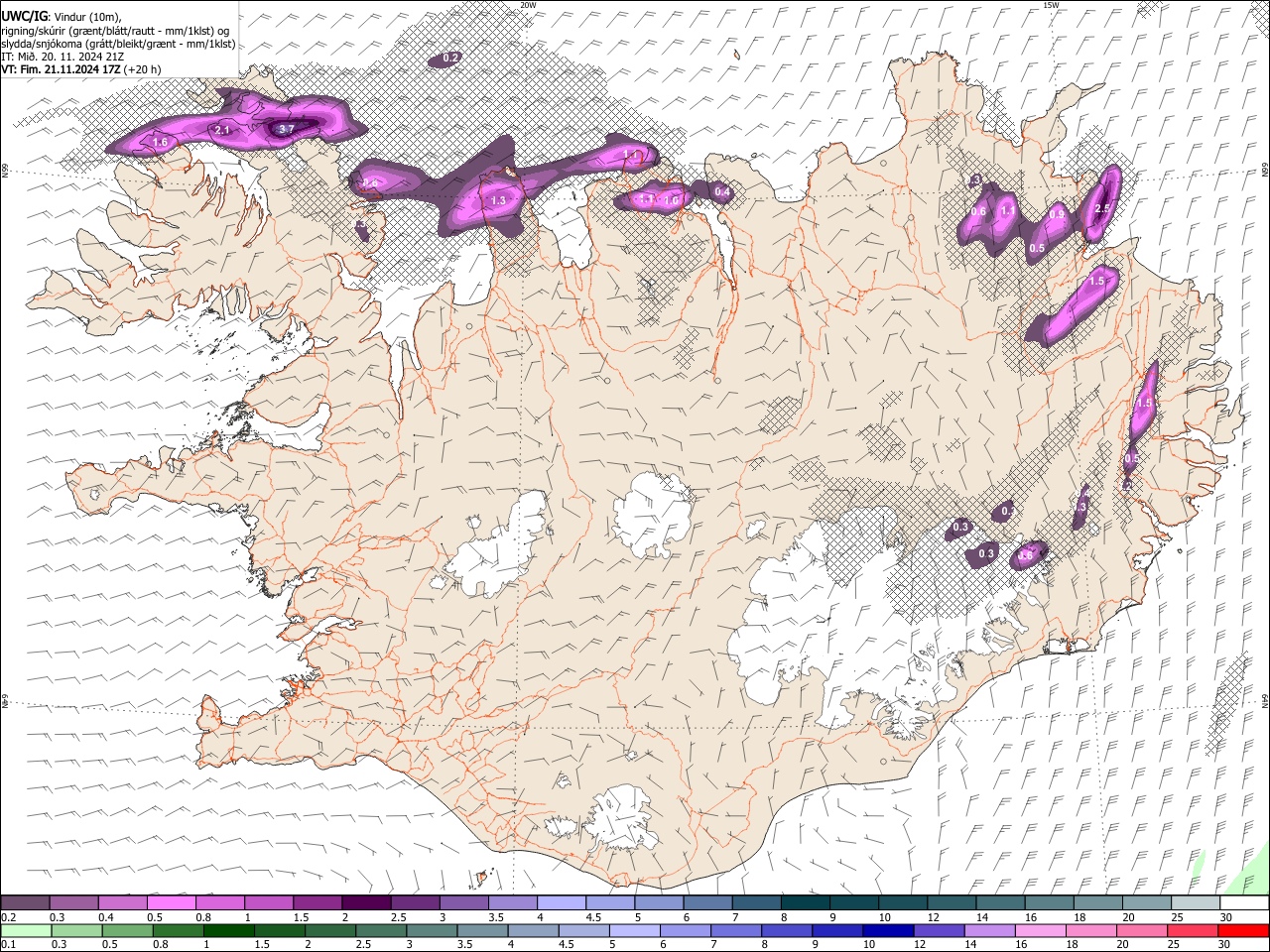The width and height of the screenshot is (1270, 952).
Task: Click the 0.4 snowfall value on the map
Action: click(x=722, y=191)
